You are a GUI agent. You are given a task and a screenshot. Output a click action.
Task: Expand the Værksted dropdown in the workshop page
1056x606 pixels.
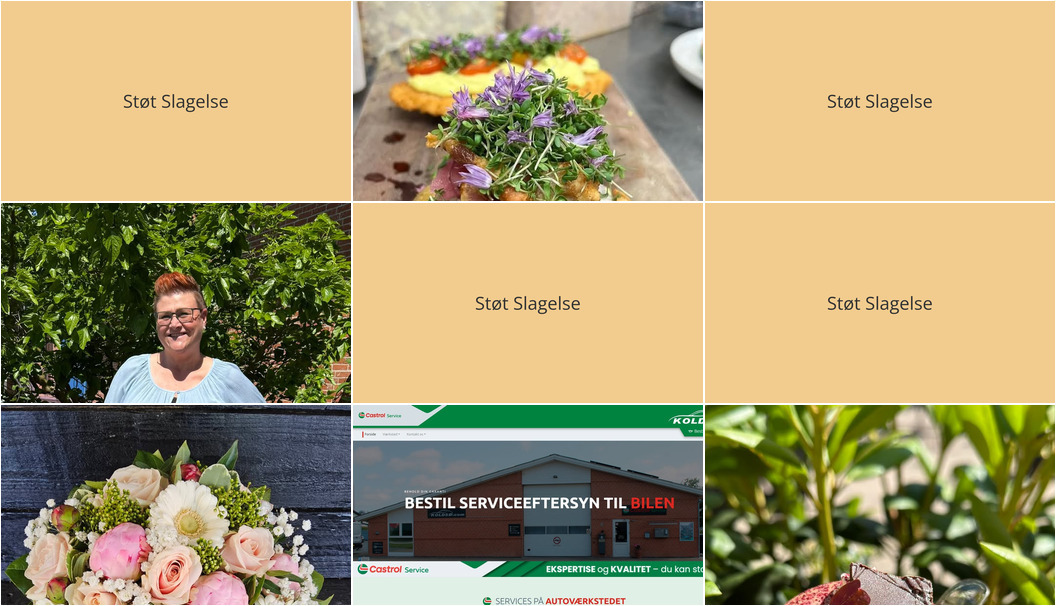pos(391,434)
